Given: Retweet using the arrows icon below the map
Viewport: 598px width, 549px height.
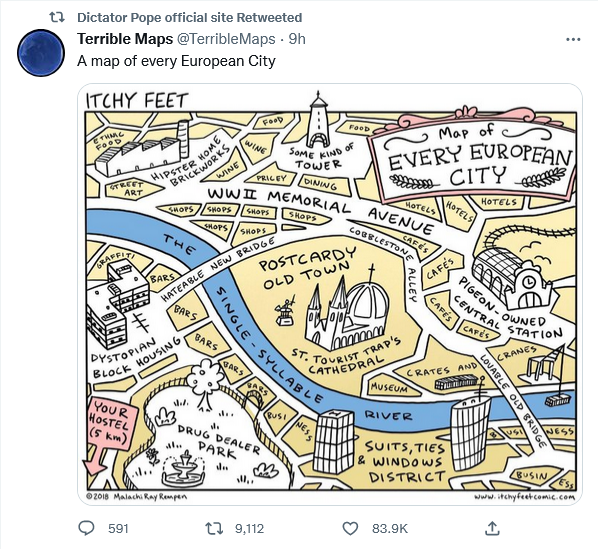Looking at the screenshot, I should tap(214, 528).
